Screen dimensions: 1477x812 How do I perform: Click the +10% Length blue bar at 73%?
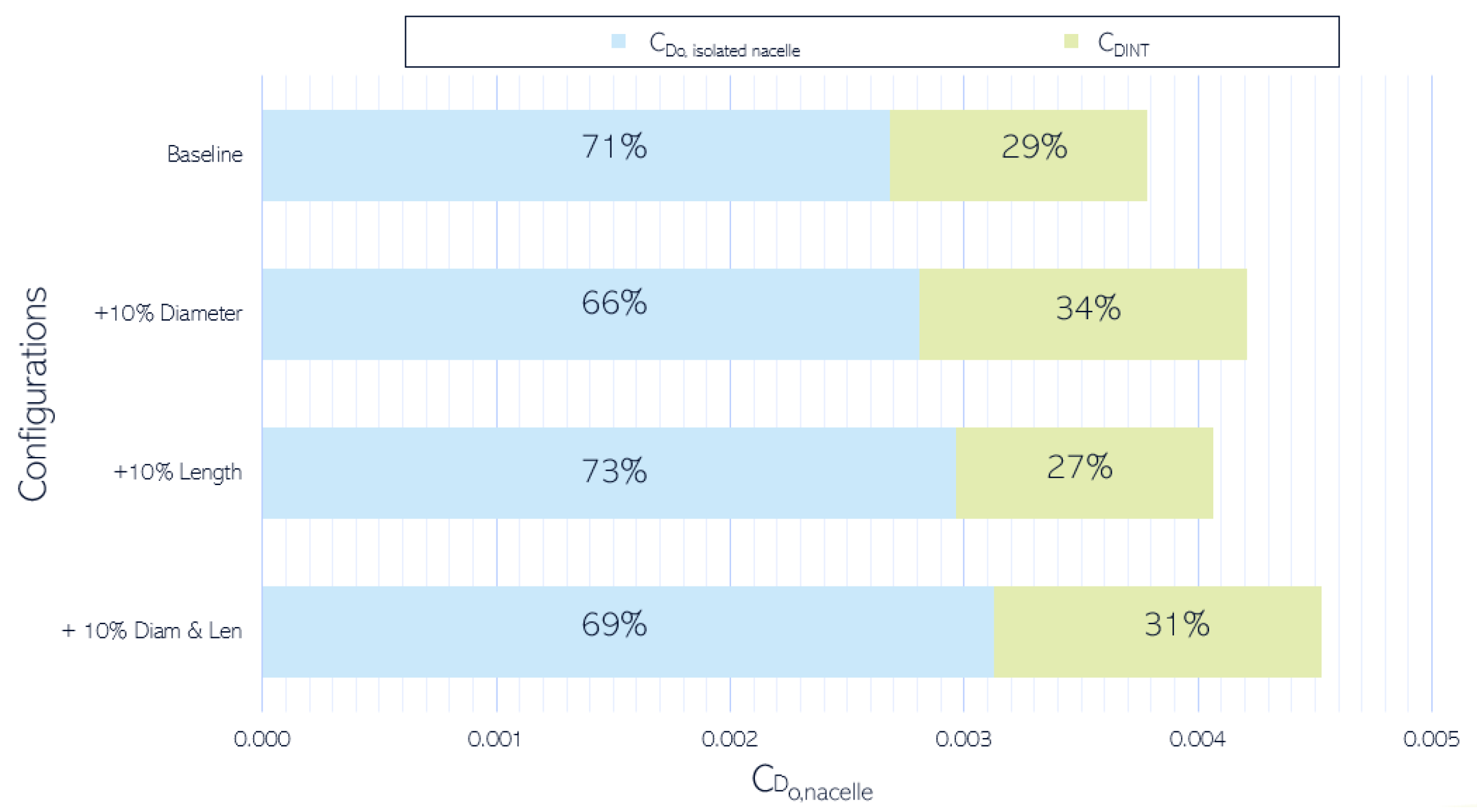click(608, 473)
